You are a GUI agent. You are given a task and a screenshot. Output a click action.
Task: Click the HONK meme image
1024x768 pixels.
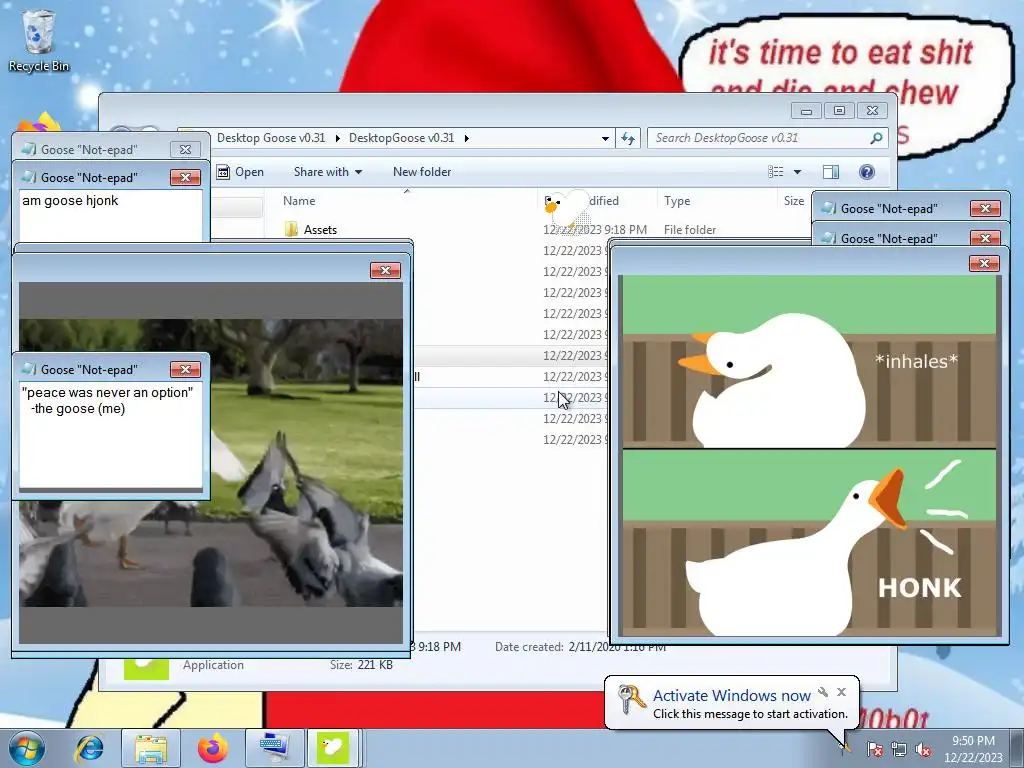(x=810, y=455)
